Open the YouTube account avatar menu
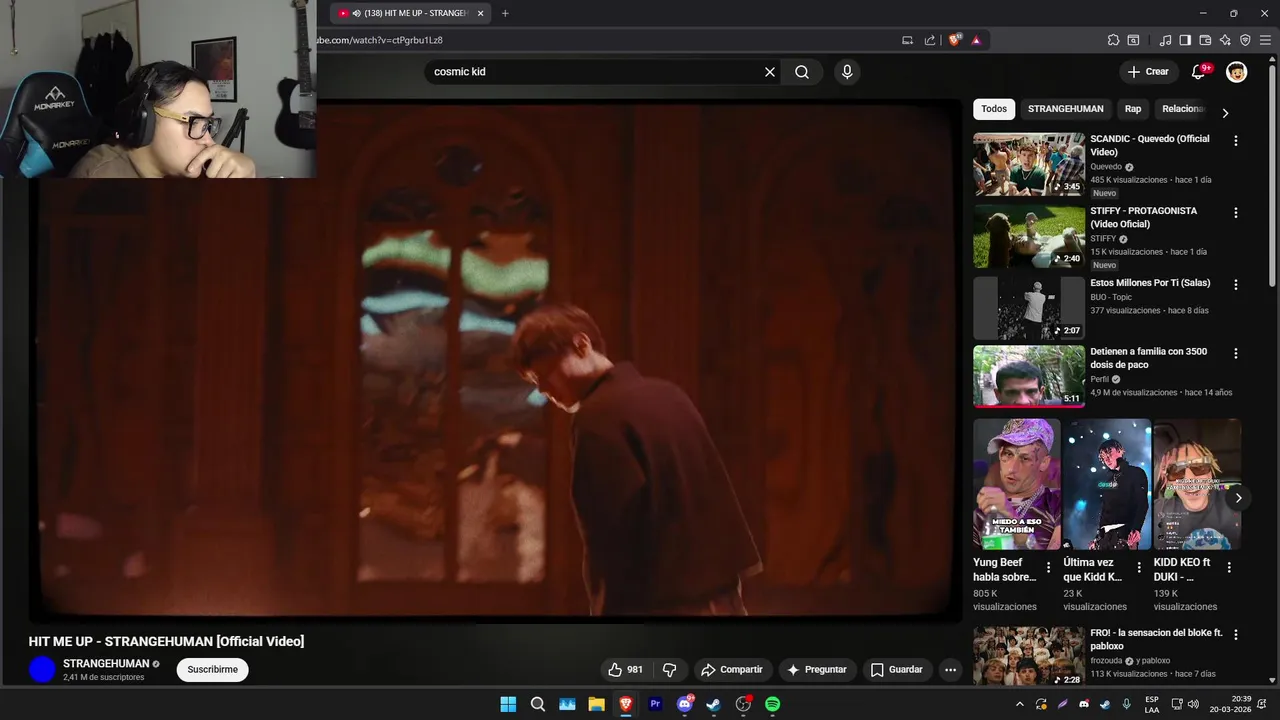Viewport: 1280px width, 720px height. [x=1237, y=72]
